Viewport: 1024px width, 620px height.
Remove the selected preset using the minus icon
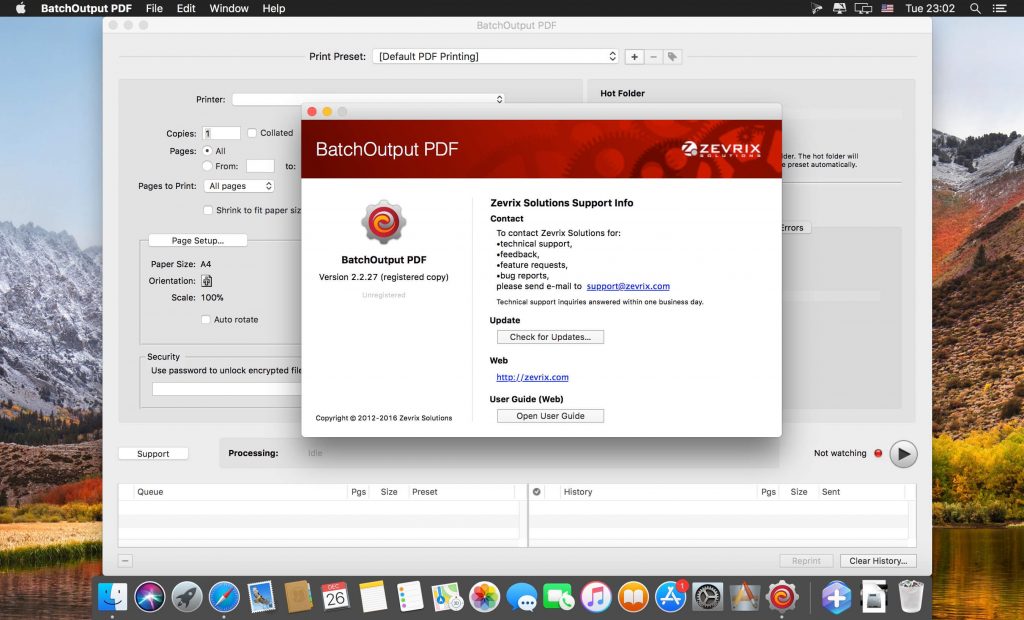pyautogui.click(x=653, y=57)
